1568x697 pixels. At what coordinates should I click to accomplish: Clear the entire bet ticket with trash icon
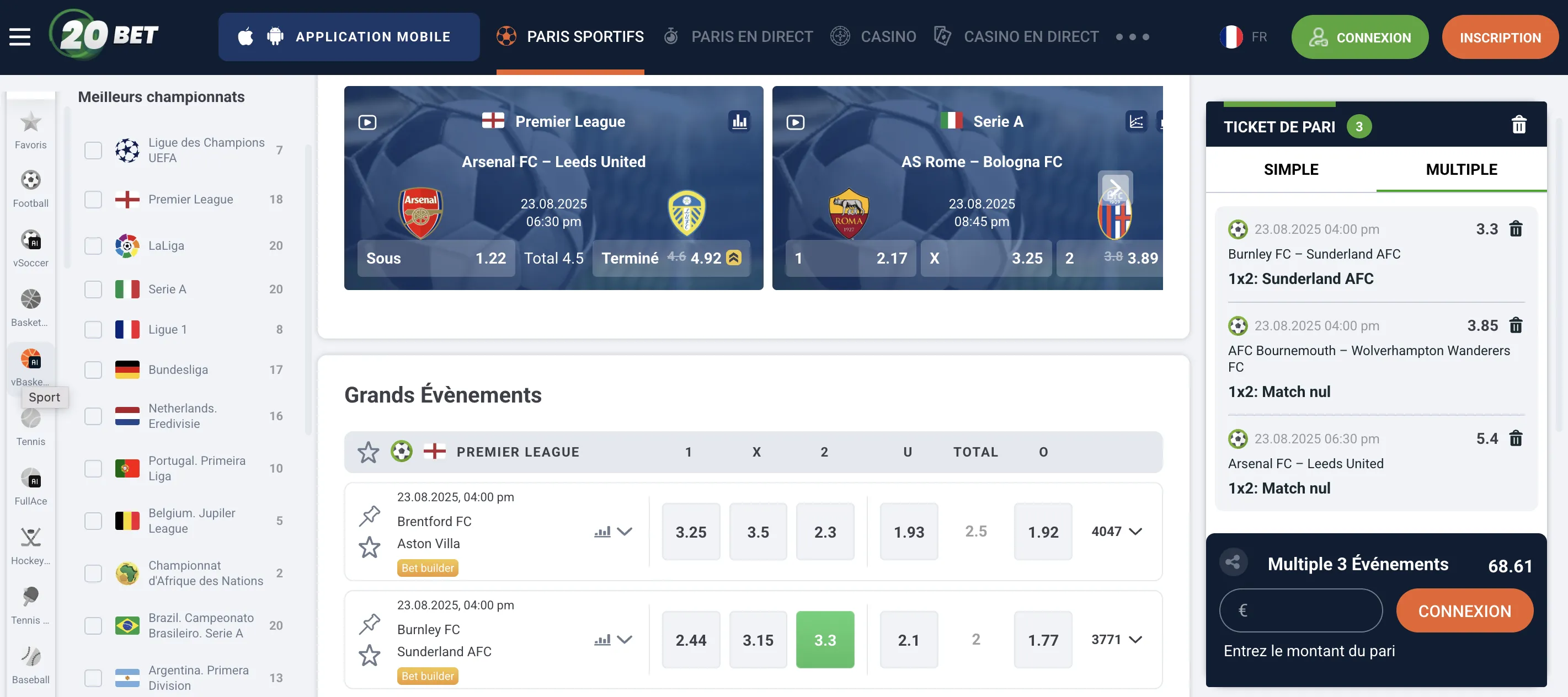click(x=1519, y=125)
